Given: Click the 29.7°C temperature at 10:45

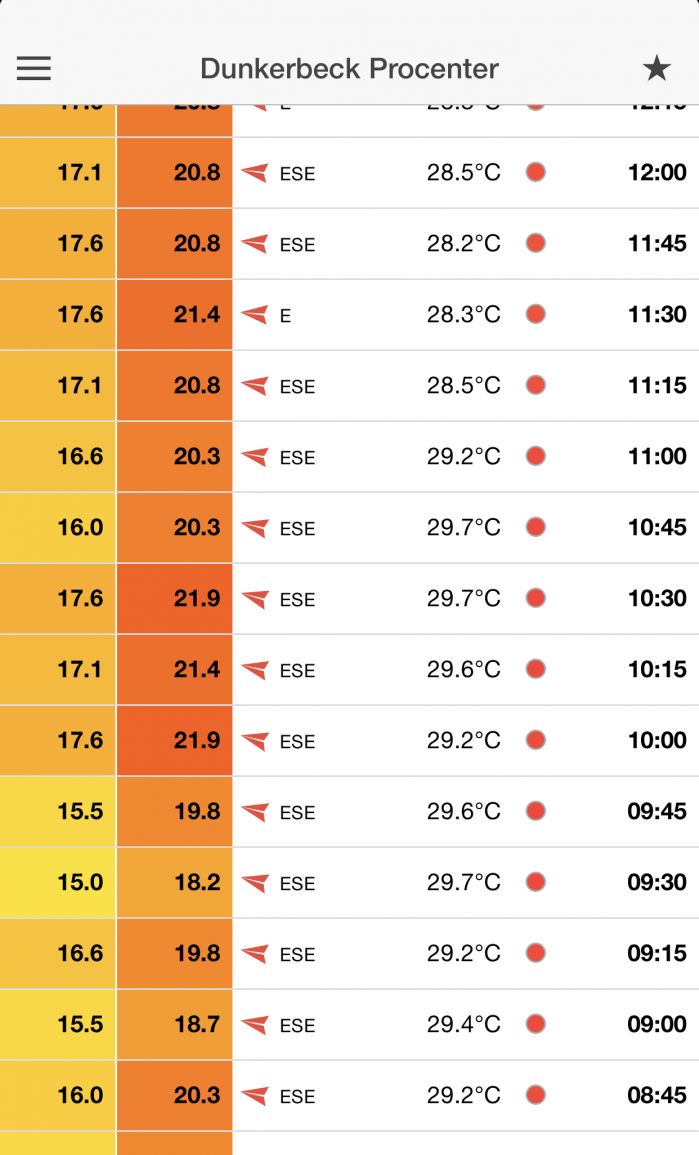Looking at the screenshot, I should click(463, 527).
